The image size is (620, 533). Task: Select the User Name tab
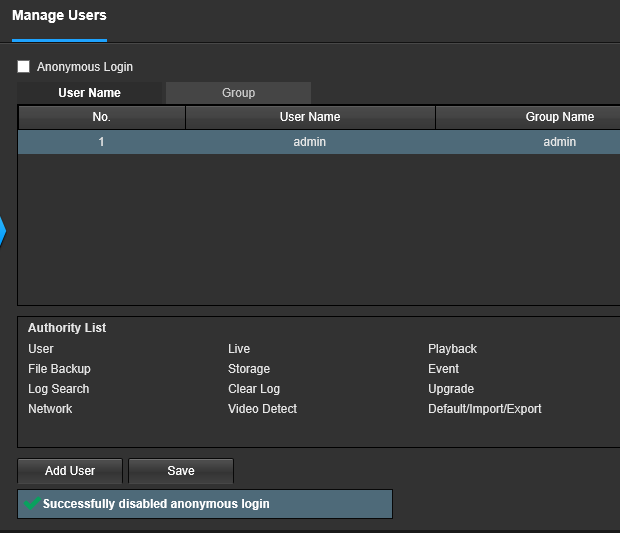click(x=90, y=93)
